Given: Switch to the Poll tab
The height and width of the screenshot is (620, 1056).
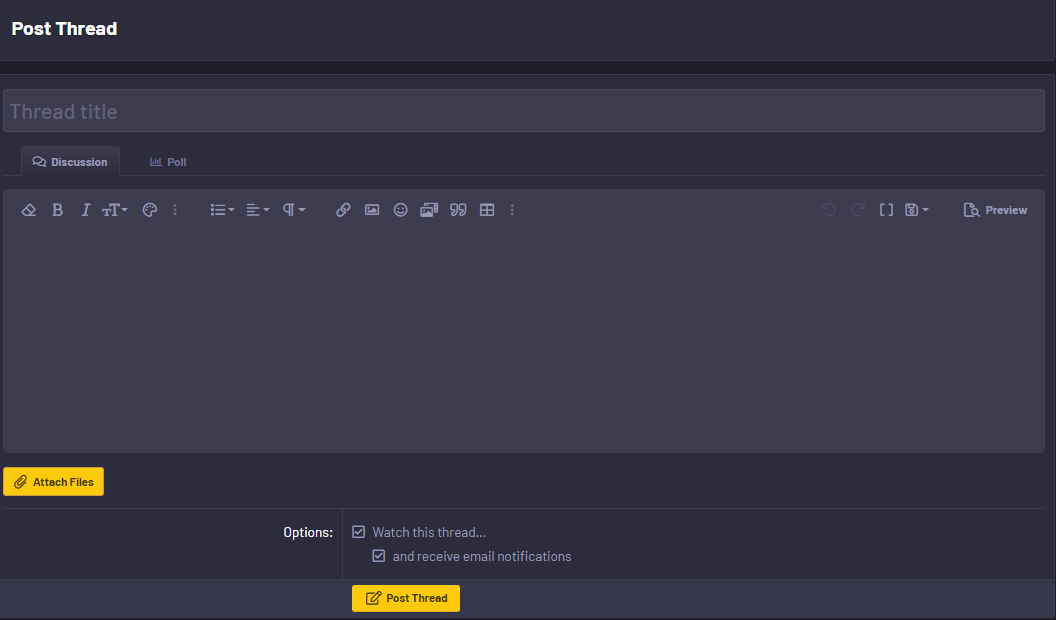Looking at the screenshot, I should coord(167,161).
